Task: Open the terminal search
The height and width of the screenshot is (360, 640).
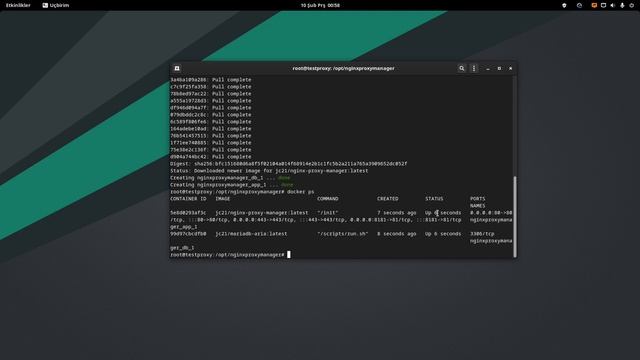Action: (462, 68)
